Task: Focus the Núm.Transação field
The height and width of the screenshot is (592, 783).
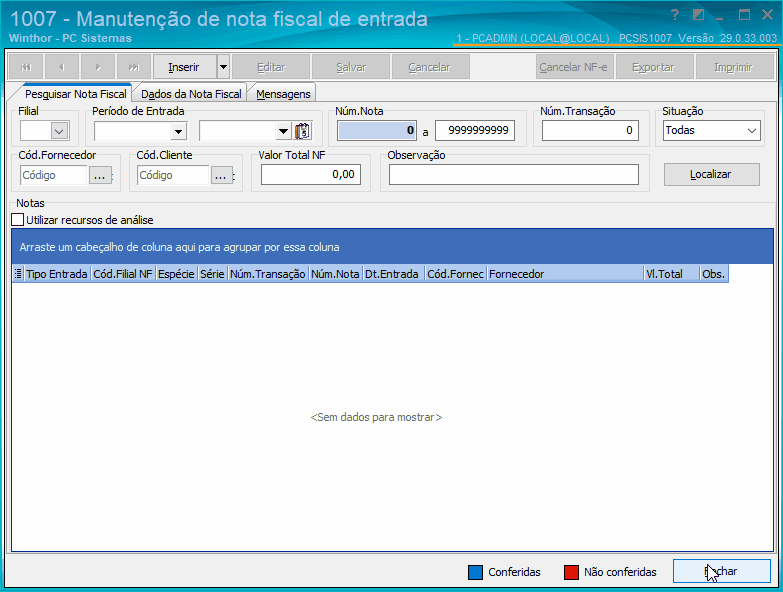Action: [x=590, y=131]
